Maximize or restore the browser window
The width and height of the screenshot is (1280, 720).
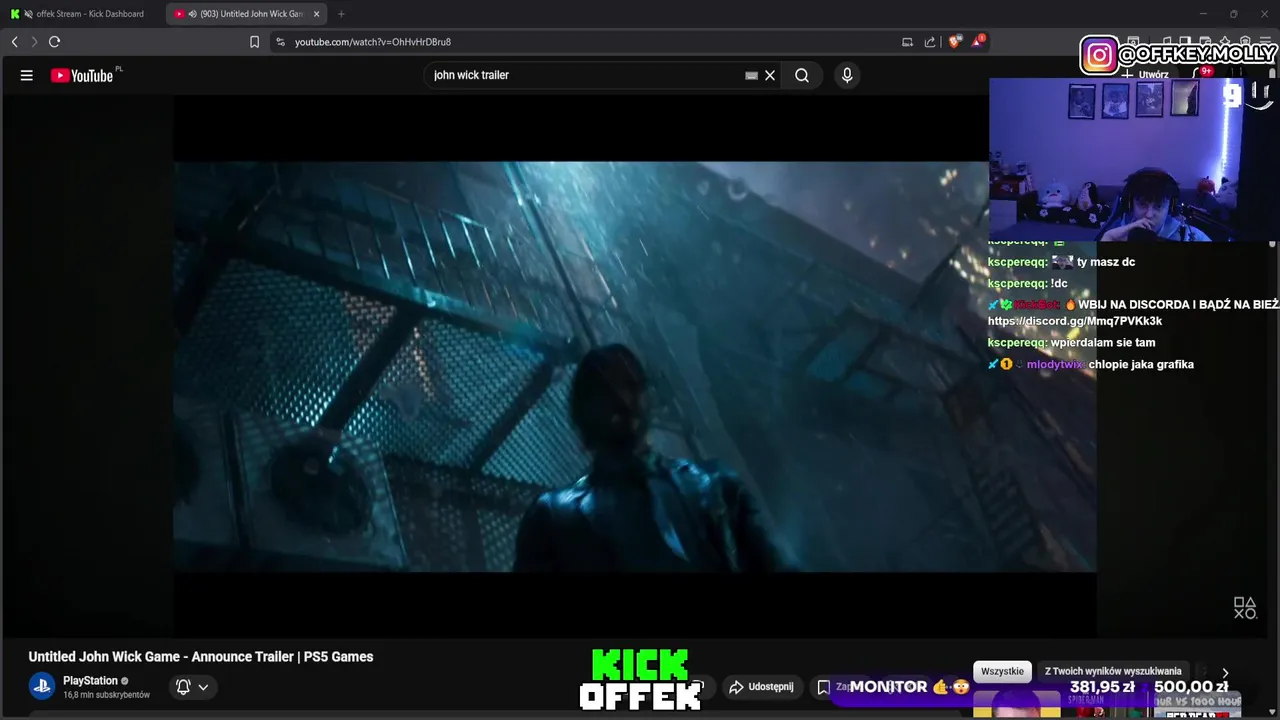pyautogui.click(x=1233, y=14)
